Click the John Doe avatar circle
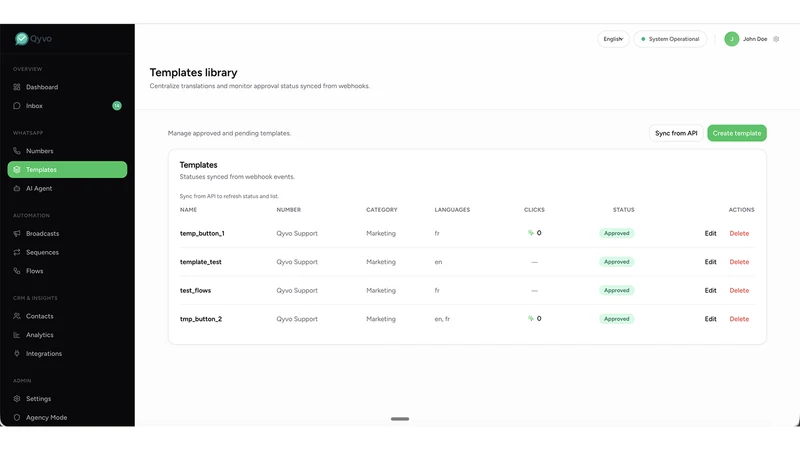 click(732, 39)
